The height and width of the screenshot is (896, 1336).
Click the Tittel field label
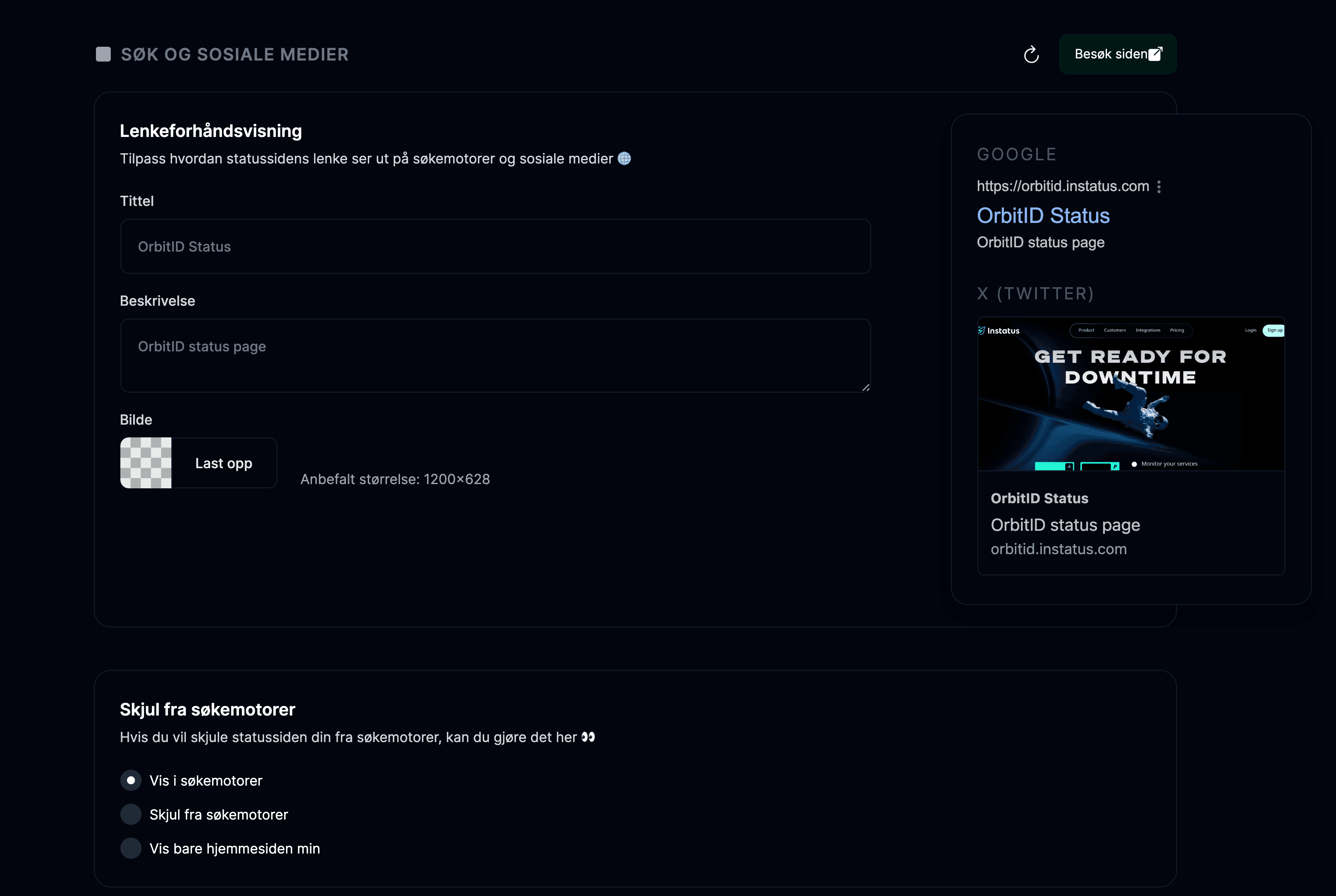[137, 201]
